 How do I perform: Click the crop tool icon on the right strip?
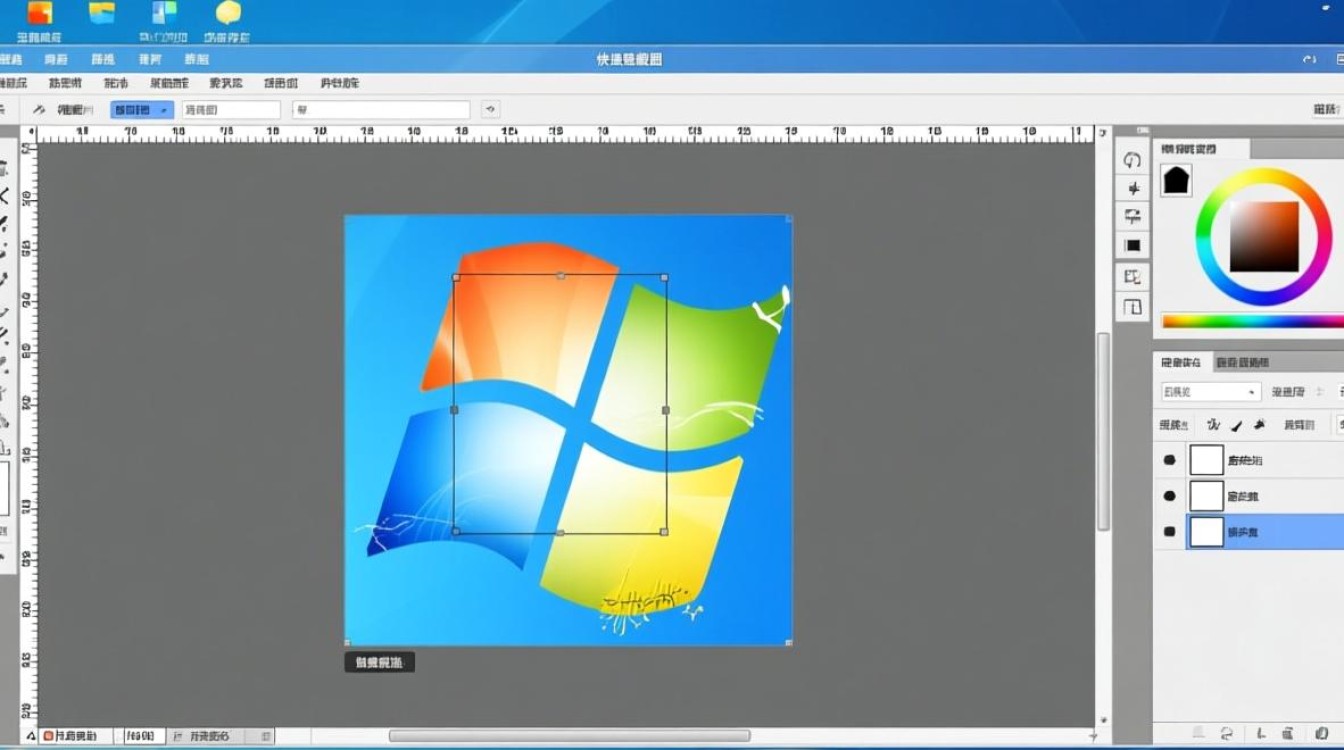pyautogui.click(x=1131, y=277)
